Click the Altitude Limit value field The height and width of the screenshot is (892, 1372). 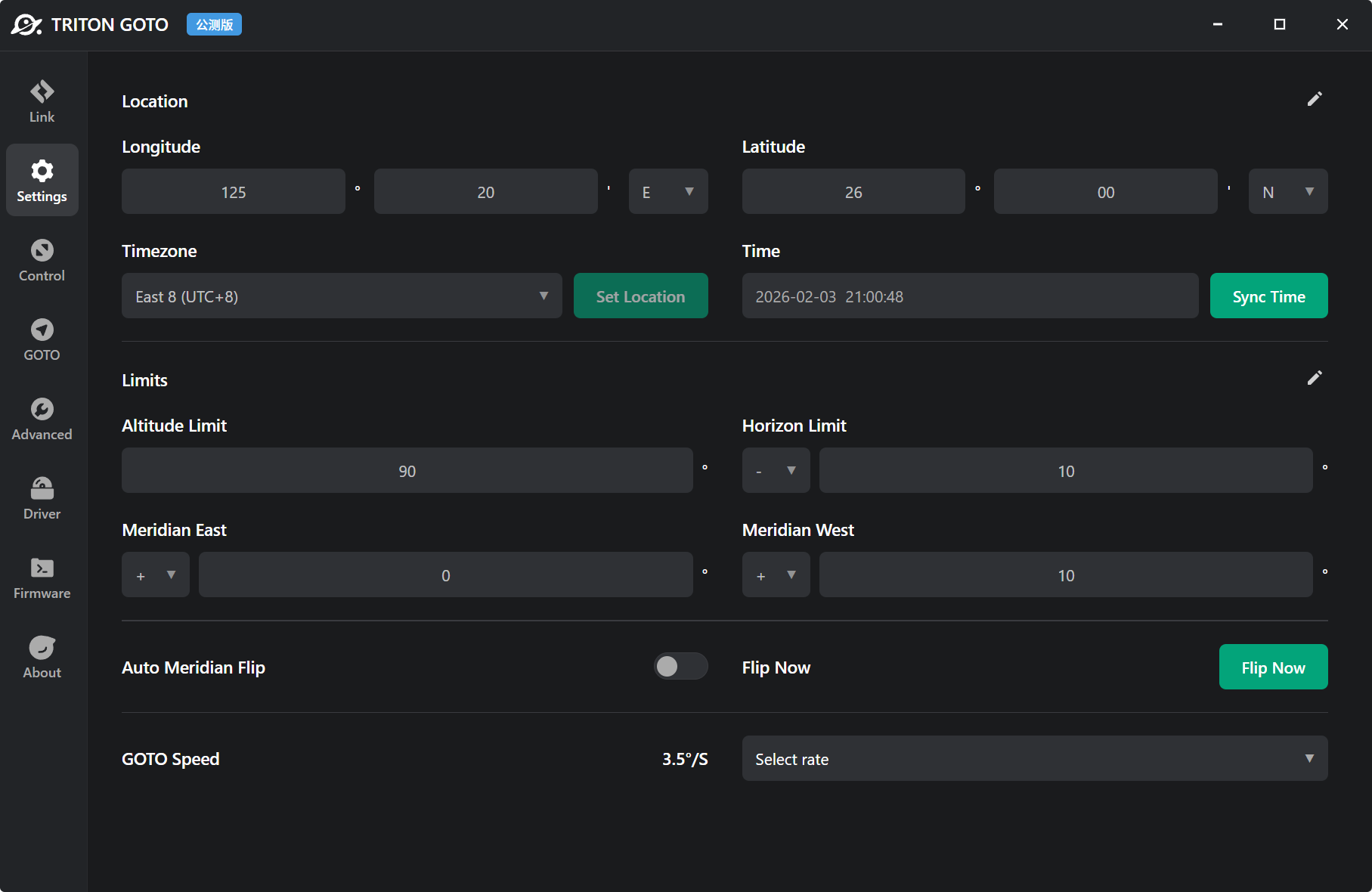tap(407, 471)
